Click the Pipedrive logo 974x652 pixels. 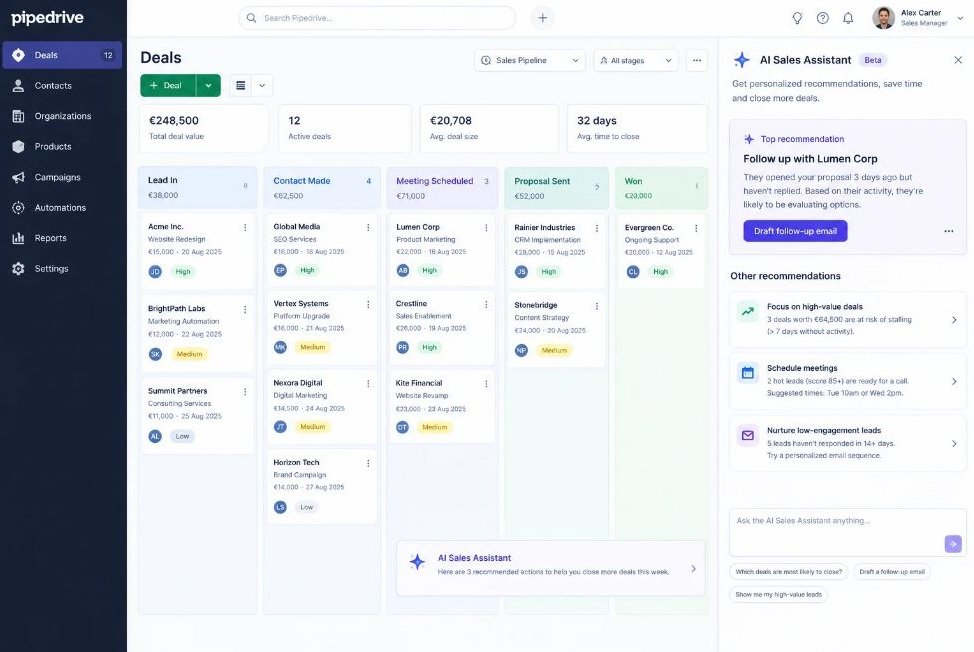(x=47, y=18)
